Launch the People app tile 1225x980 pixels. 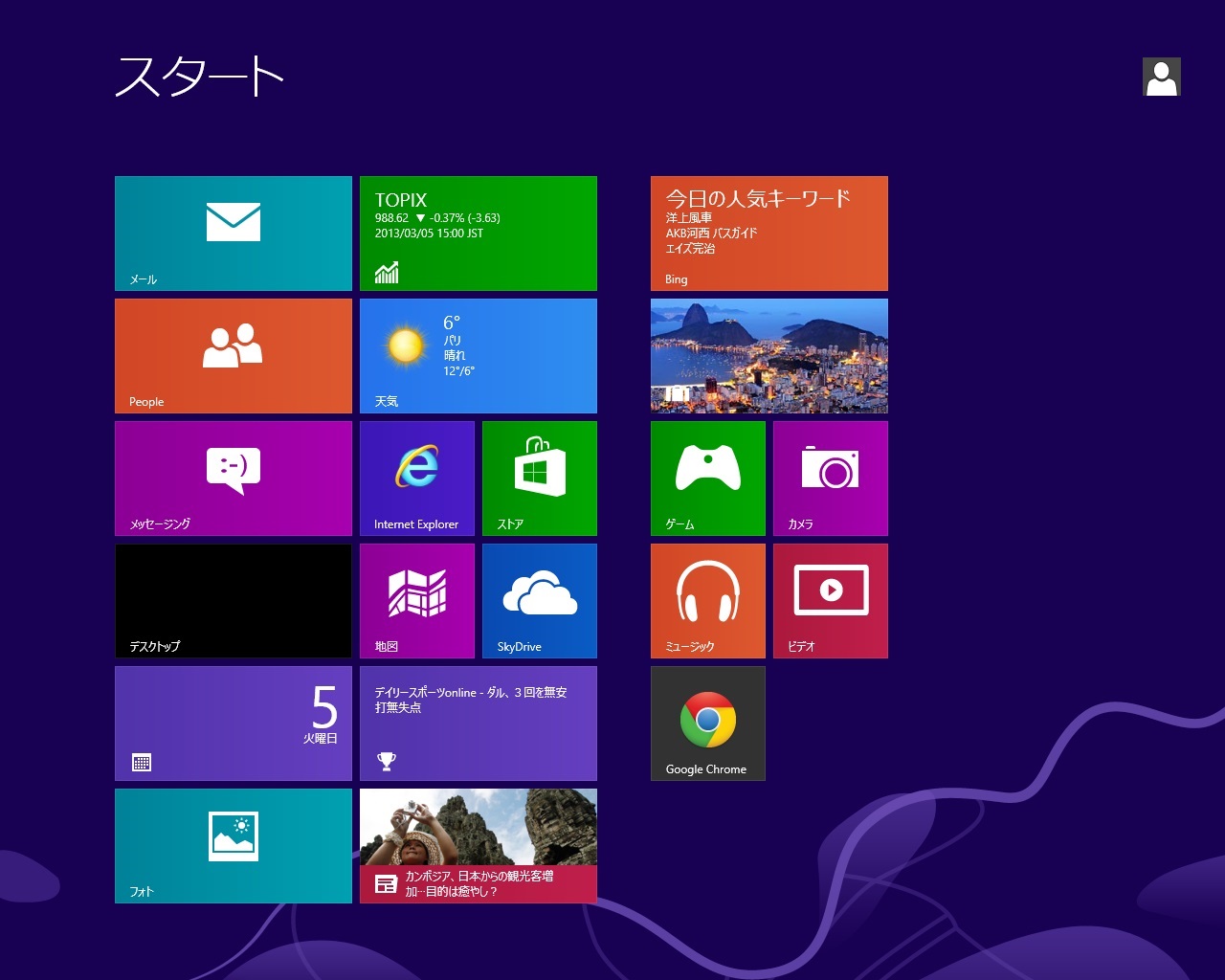click(x=234, y=356)
